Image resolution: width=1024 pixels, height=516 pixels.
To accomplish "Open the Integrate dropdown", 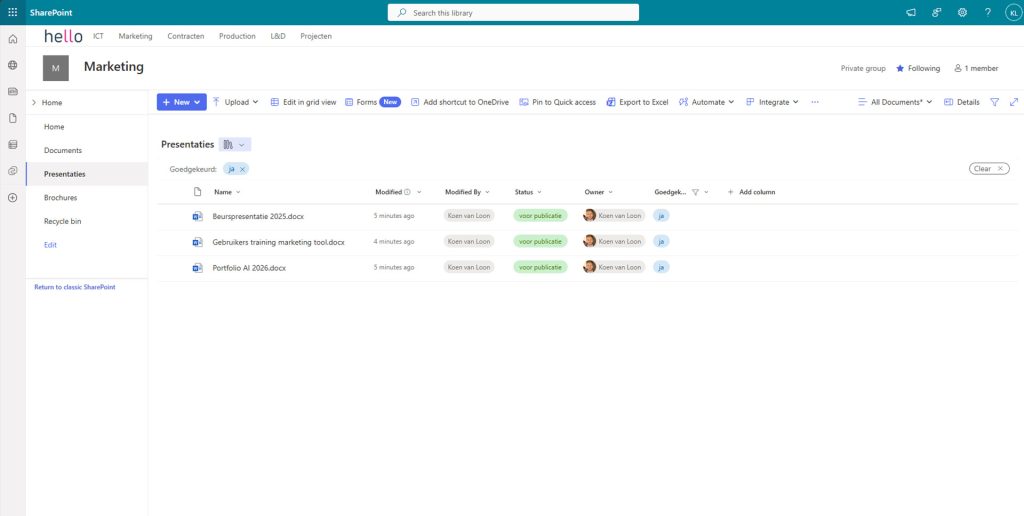I will click(773, 102).
